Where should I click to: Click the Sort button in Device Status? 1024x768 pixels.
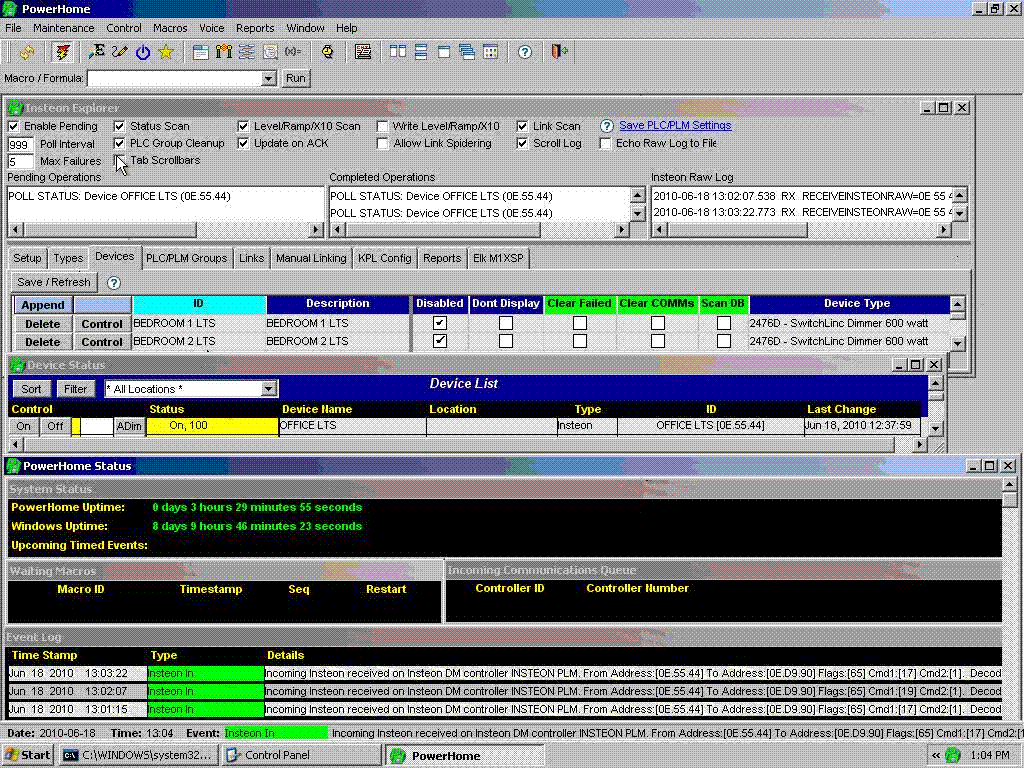[31, 389]
